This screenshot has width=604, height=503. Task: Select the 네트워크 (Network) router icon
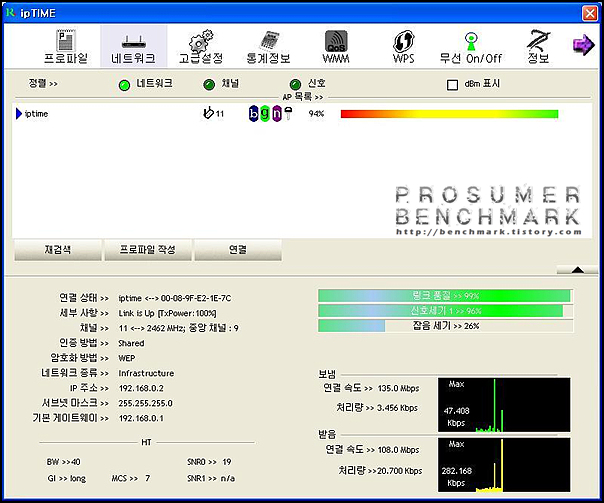[134, 47]
